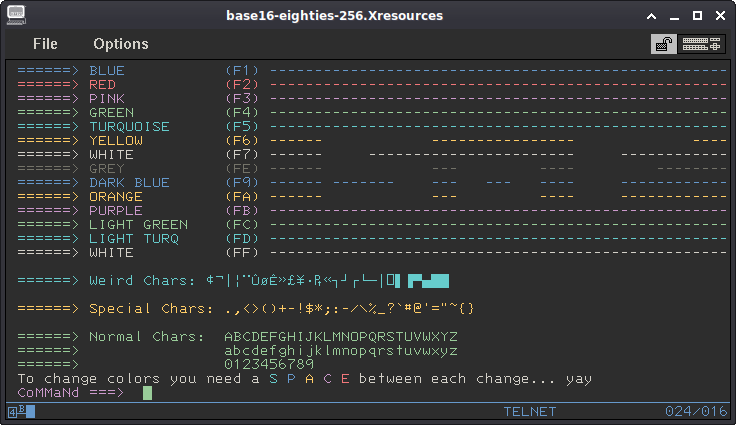This screenshot has width=736, height=425.
Task: Click the (F9) key label
Action: tap(242, 183)
